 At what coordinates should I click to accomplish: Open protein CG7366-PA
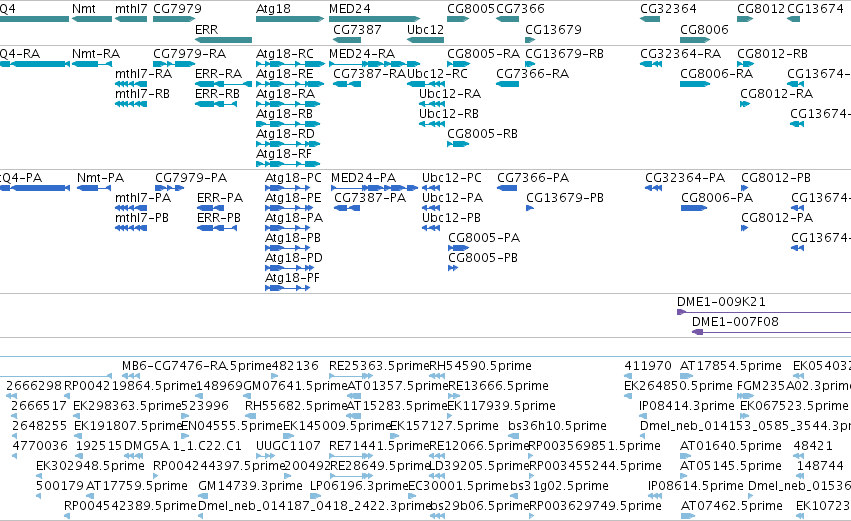pos(507,188)
